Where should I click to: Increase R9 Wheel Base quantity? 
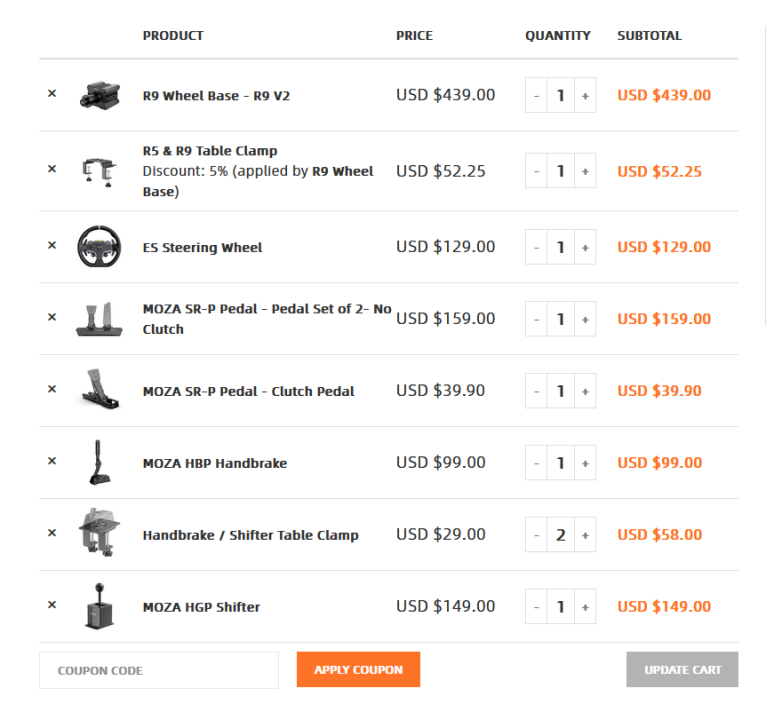(585, 96)
